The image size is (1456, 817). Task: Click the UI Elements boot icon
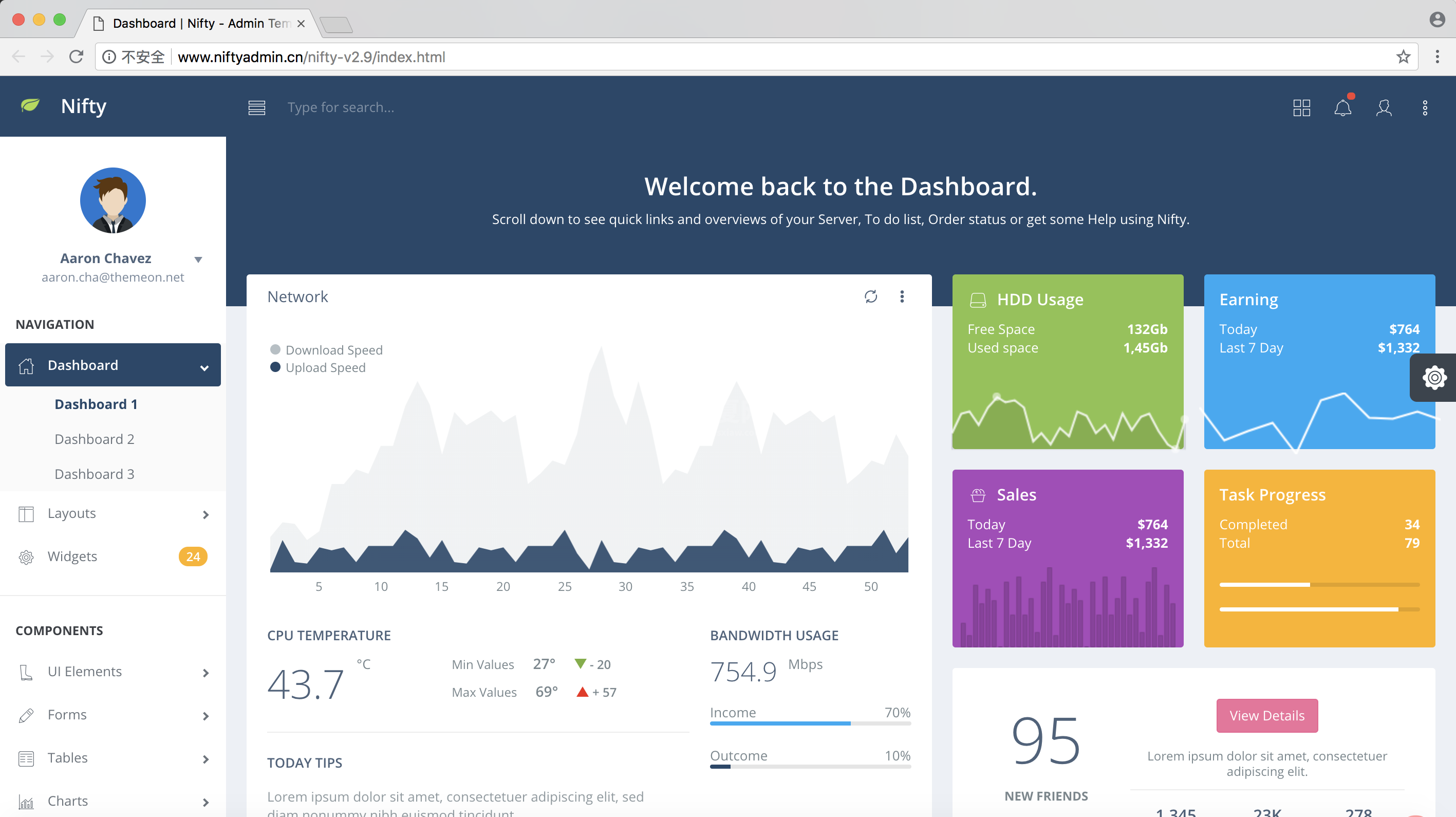tap(26, 672)
